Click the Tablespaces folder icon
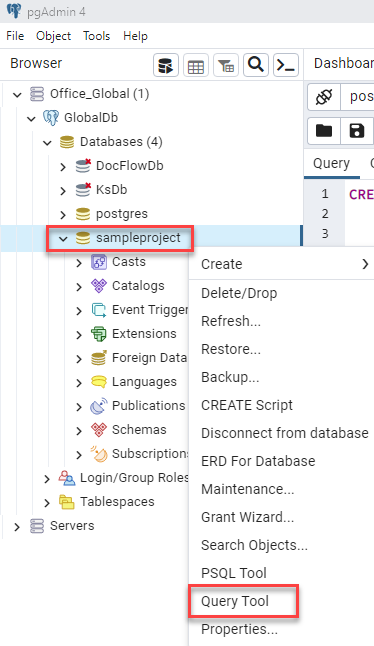The height and width of the screenshot is (646, 374). tap(67, 502)
